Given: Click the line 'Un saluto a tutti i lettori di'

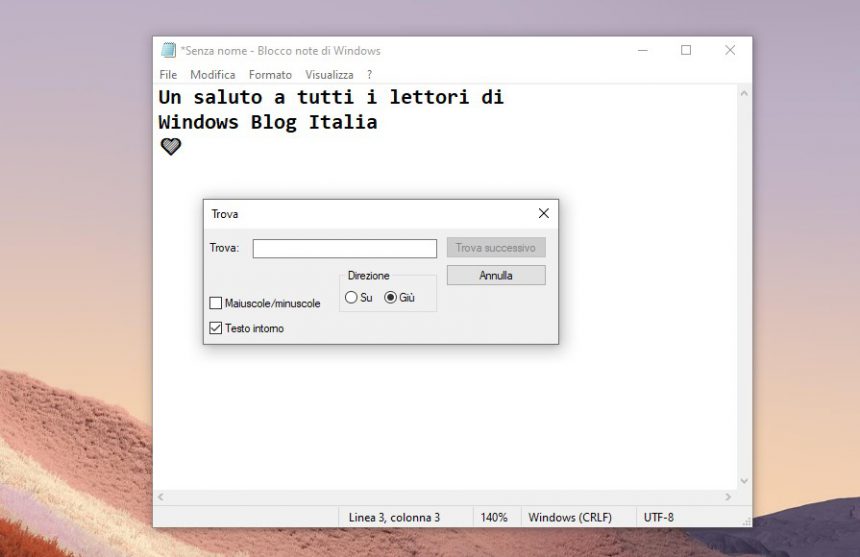Looking at the screenshot, I should [331, 97].
